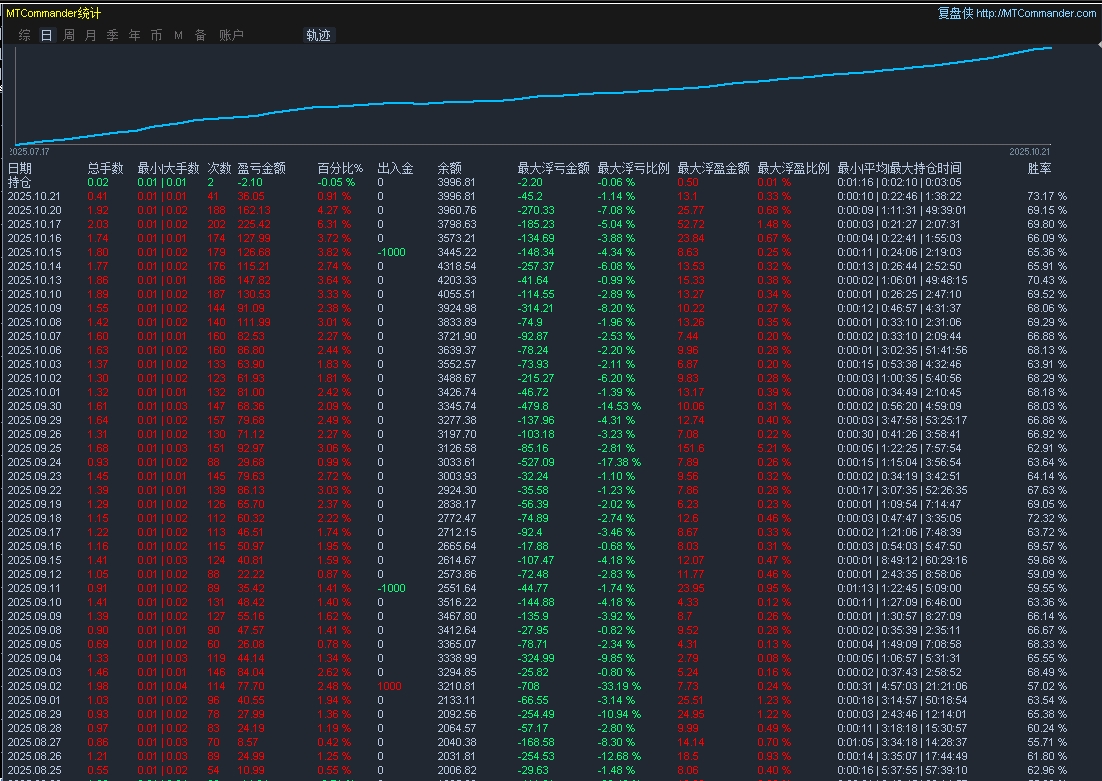
Task: Toggle the 轨迹 track button
Action: coord(318,35)
